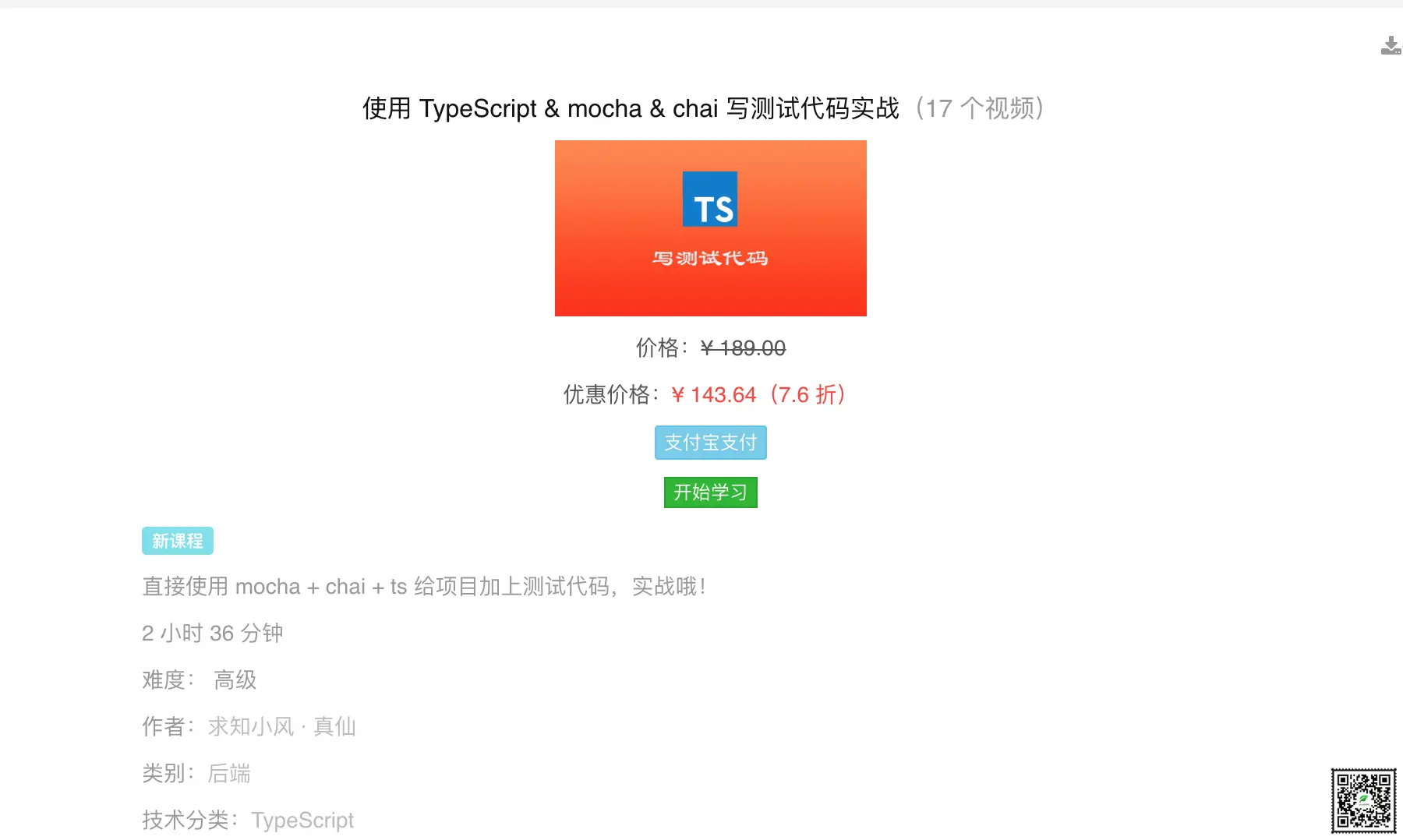This screenshot has width=1403, height=840.
Task: Open the orange course cover image
Action: [x=711, y=228]
